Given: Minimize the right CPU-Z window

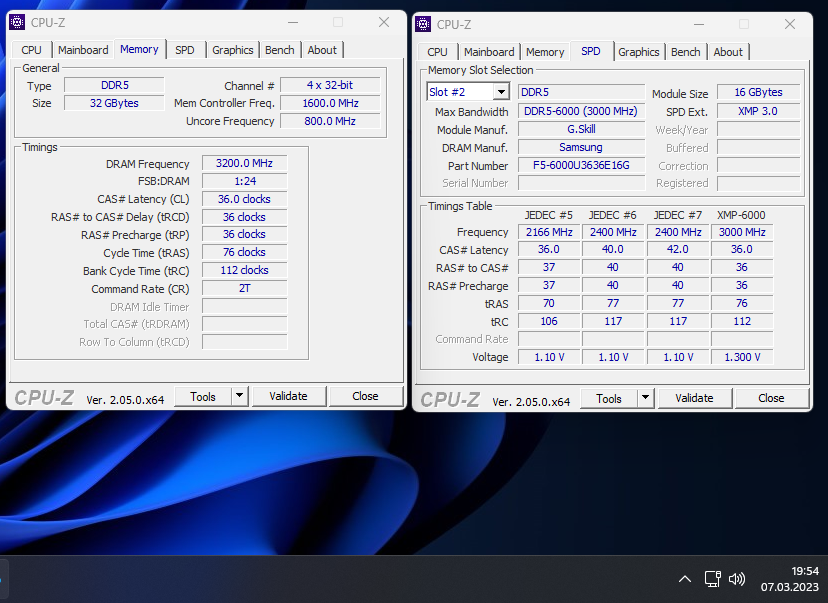Looking at the screenshot, I should pos(699,25).
